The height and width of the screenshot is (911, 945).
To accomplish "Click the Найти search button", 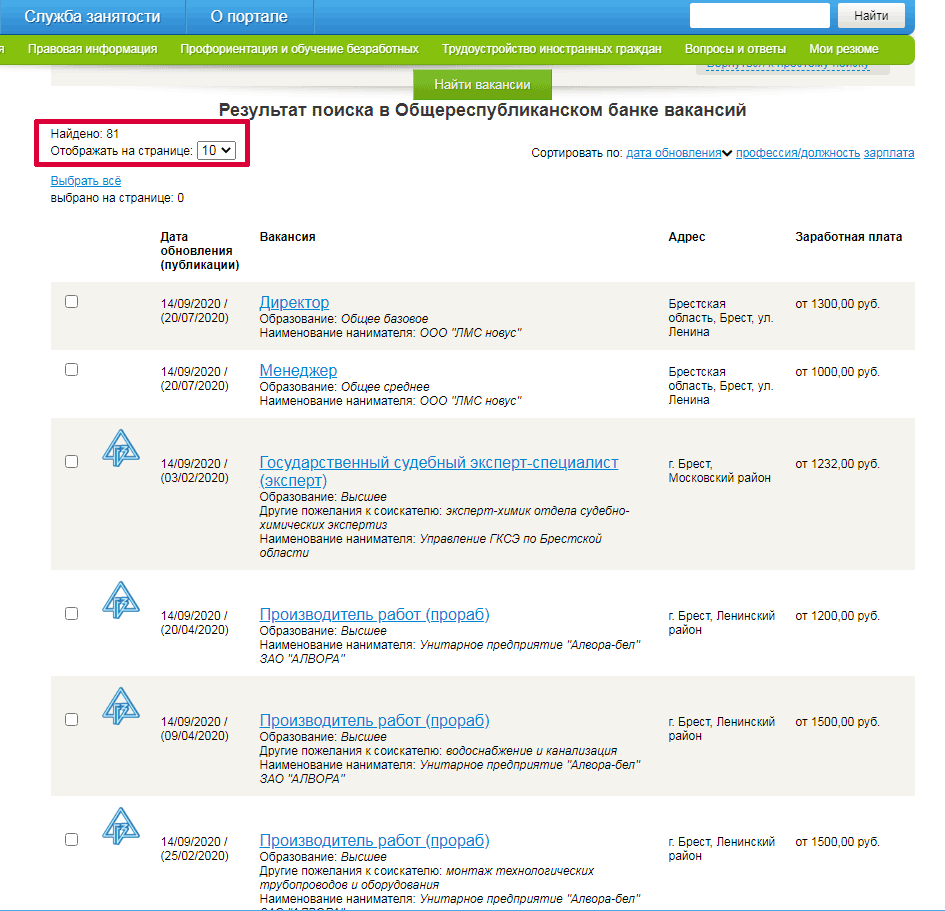I will (871, 16).
